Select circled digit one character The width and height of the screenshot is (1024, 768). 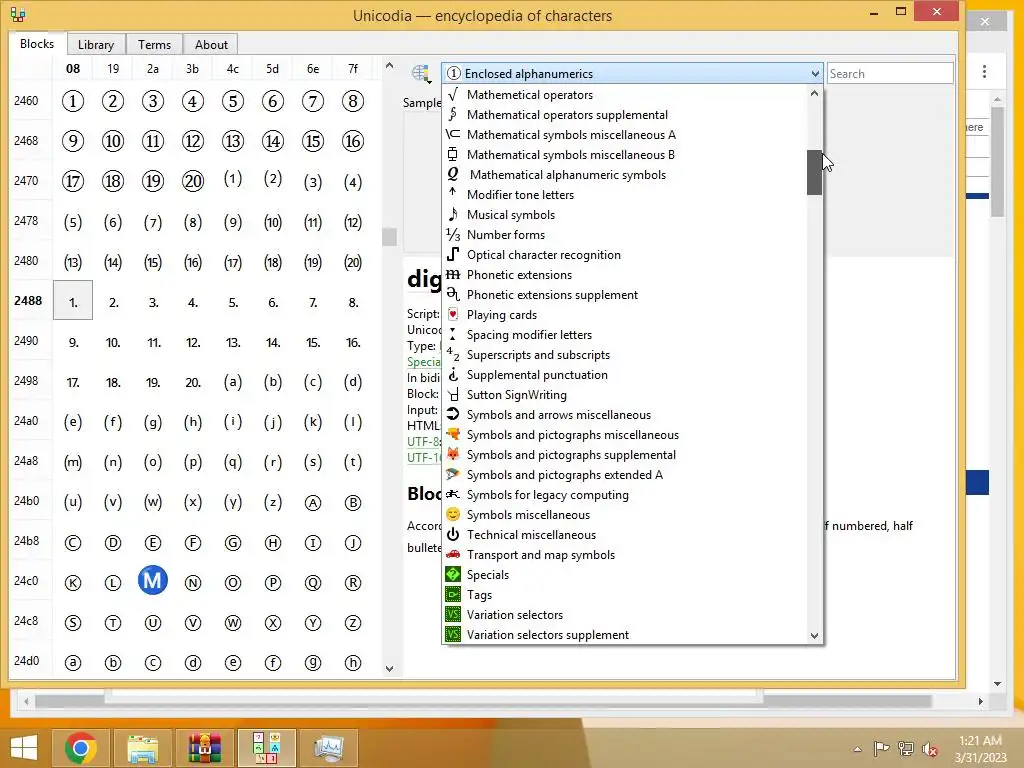(72, 101)
